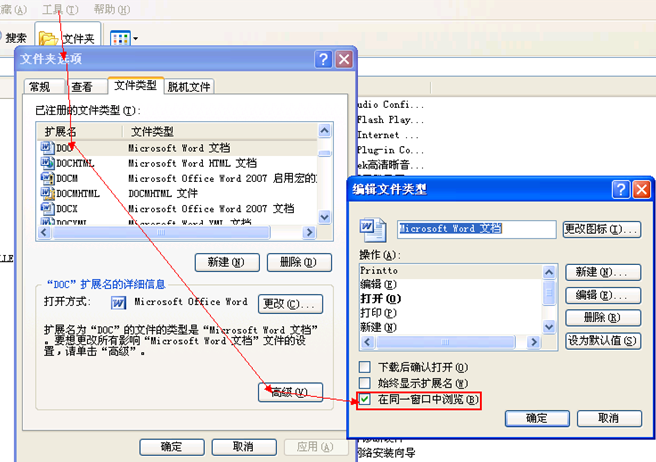Click the help question mark in 文件夹选项 title bar
This screenshot has height=462, width=656.
324,60
